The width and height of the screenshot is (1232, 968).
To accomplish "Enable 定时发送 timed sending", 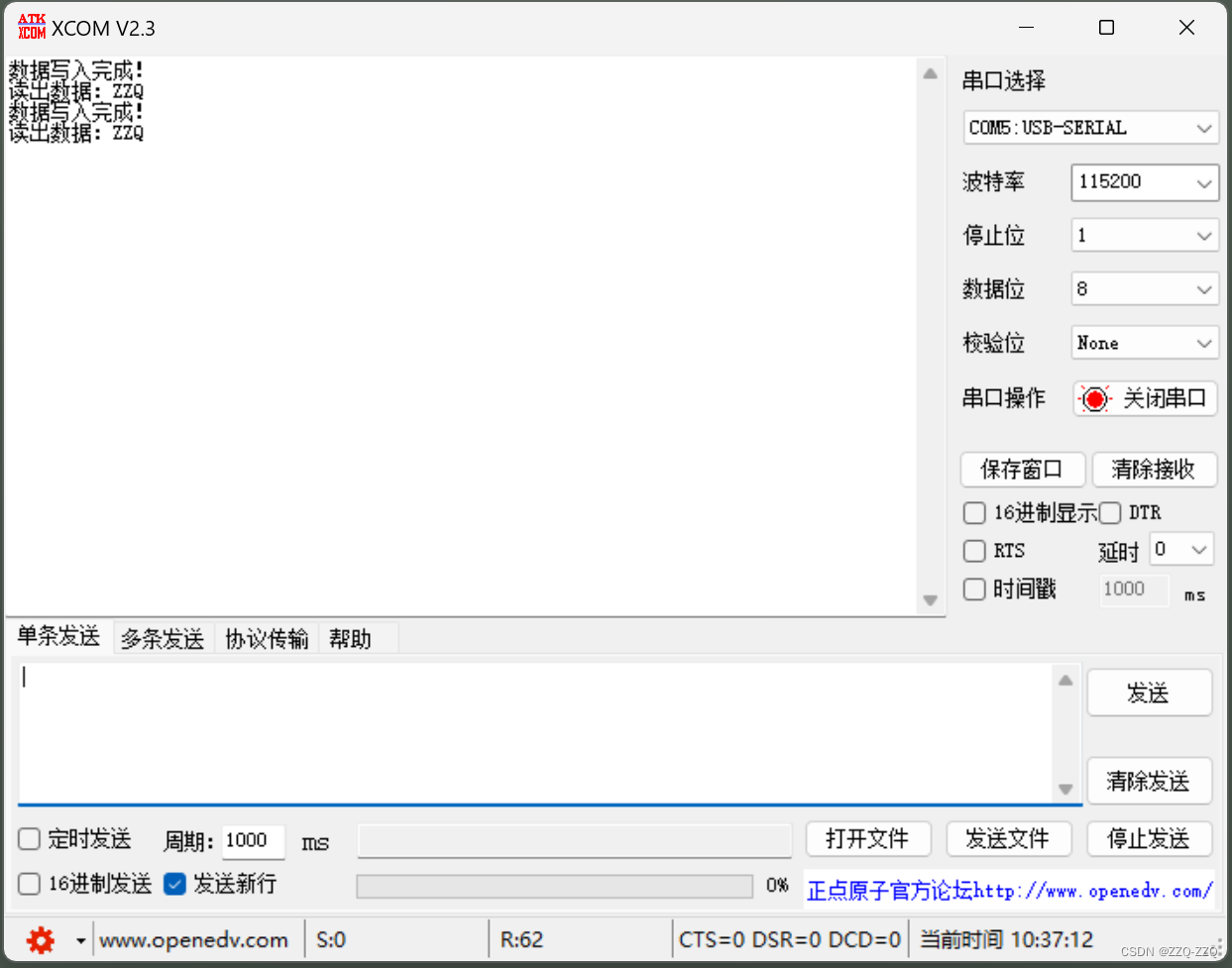I will (29, 838).
